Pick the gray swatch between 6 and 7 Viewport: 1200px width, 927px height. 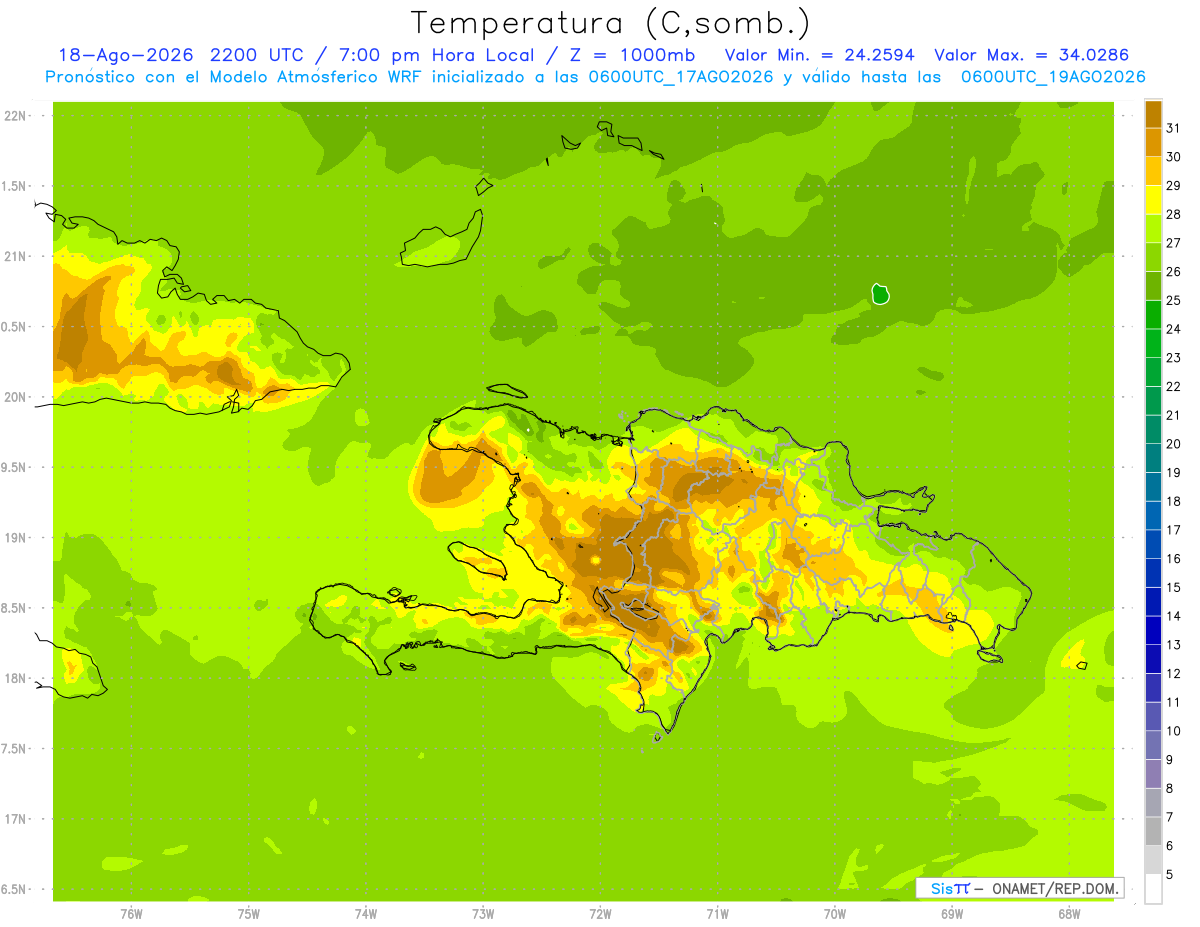(1153, 831)
